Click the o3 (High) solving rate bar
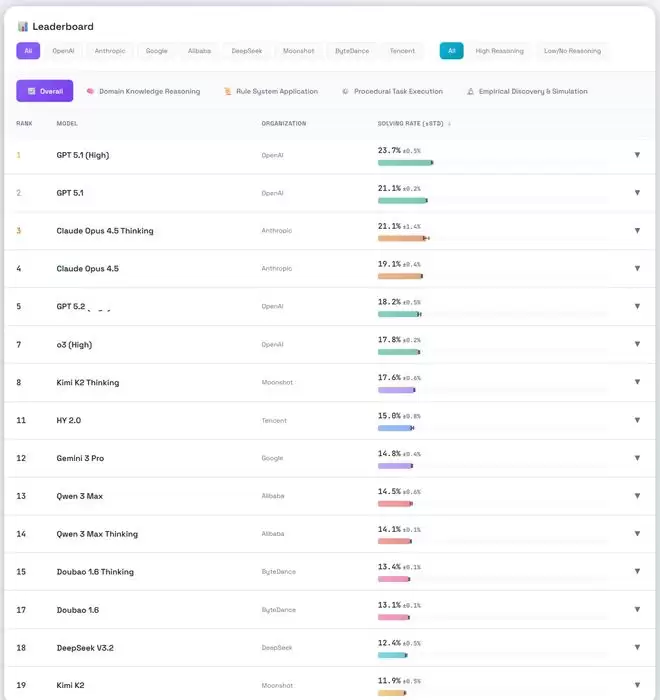Viewport: 660px width, 700px height. tap(399, 352)
